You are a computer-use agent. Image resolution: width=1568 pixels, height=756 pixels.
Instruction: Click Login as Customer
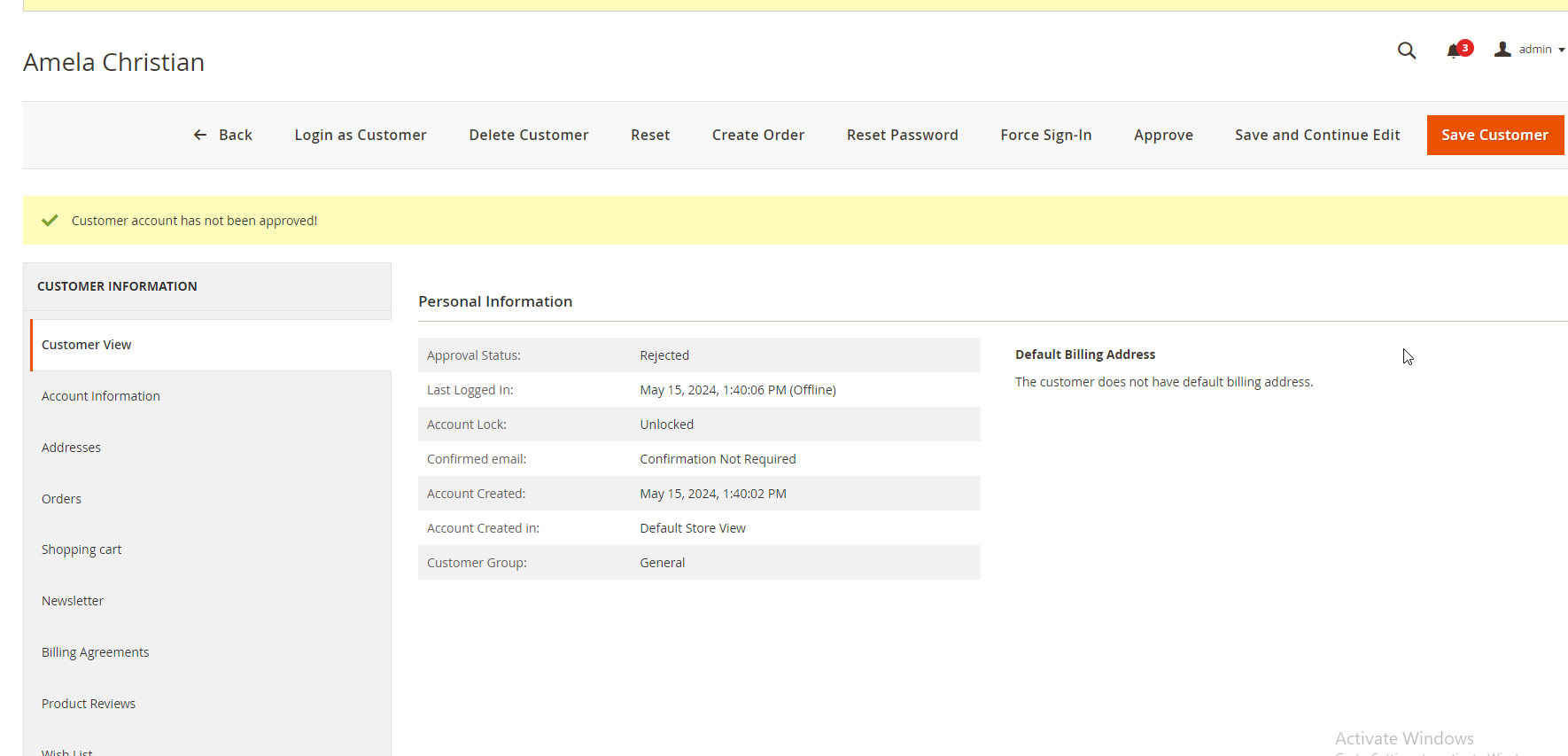(x=360, y=135)
